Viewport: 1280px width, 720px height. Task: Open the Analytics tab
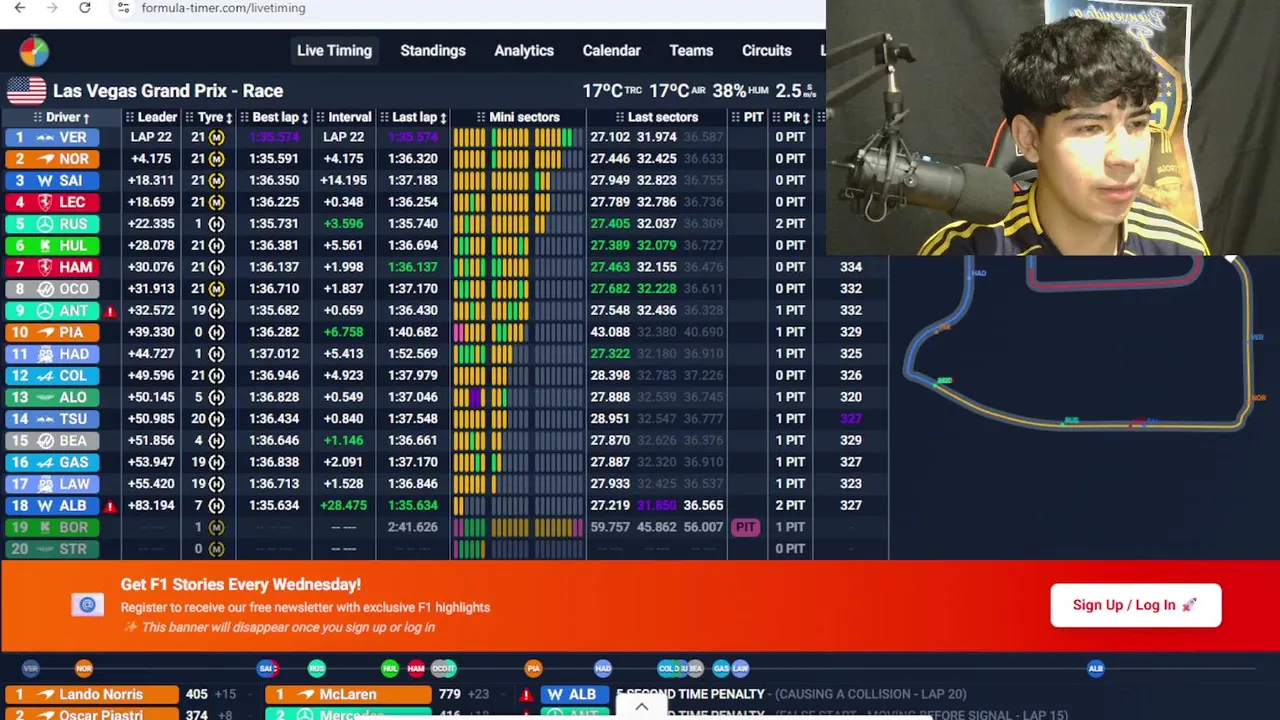pyautogui.click(x=524, y=51)
